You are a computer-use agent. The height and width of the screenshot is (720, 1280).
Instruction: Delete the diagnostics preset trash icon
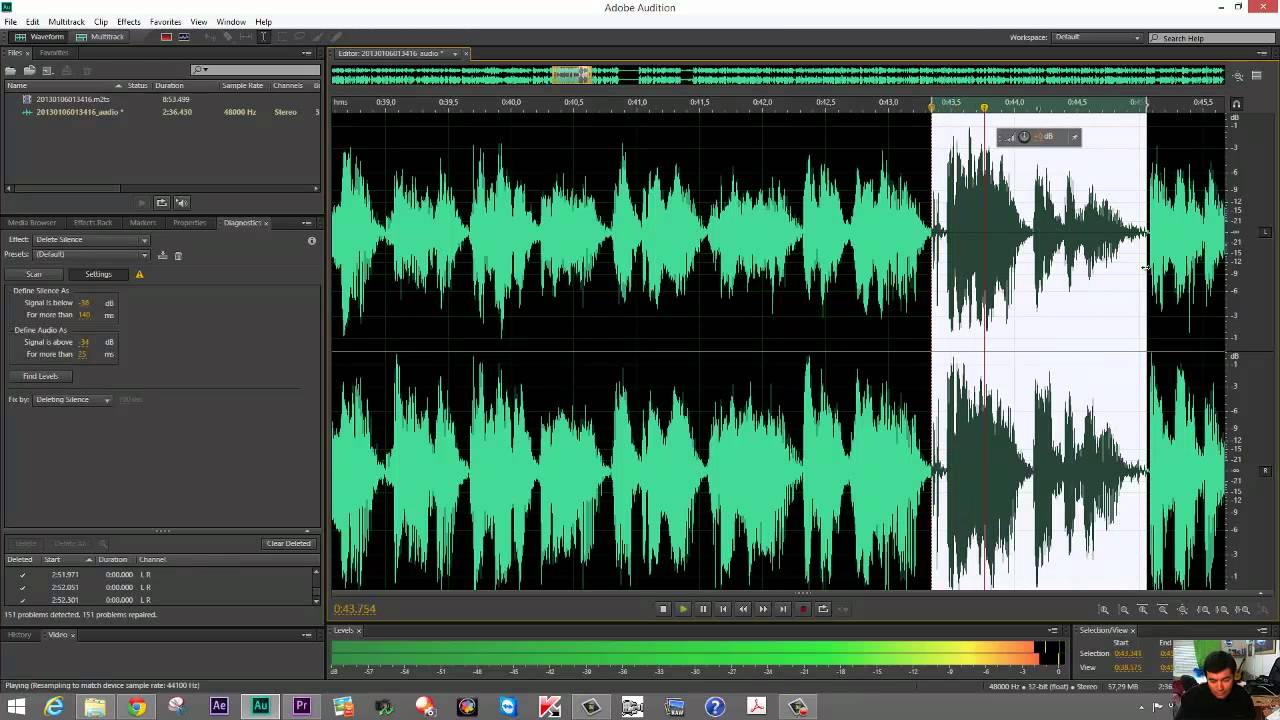coord(178,255)
